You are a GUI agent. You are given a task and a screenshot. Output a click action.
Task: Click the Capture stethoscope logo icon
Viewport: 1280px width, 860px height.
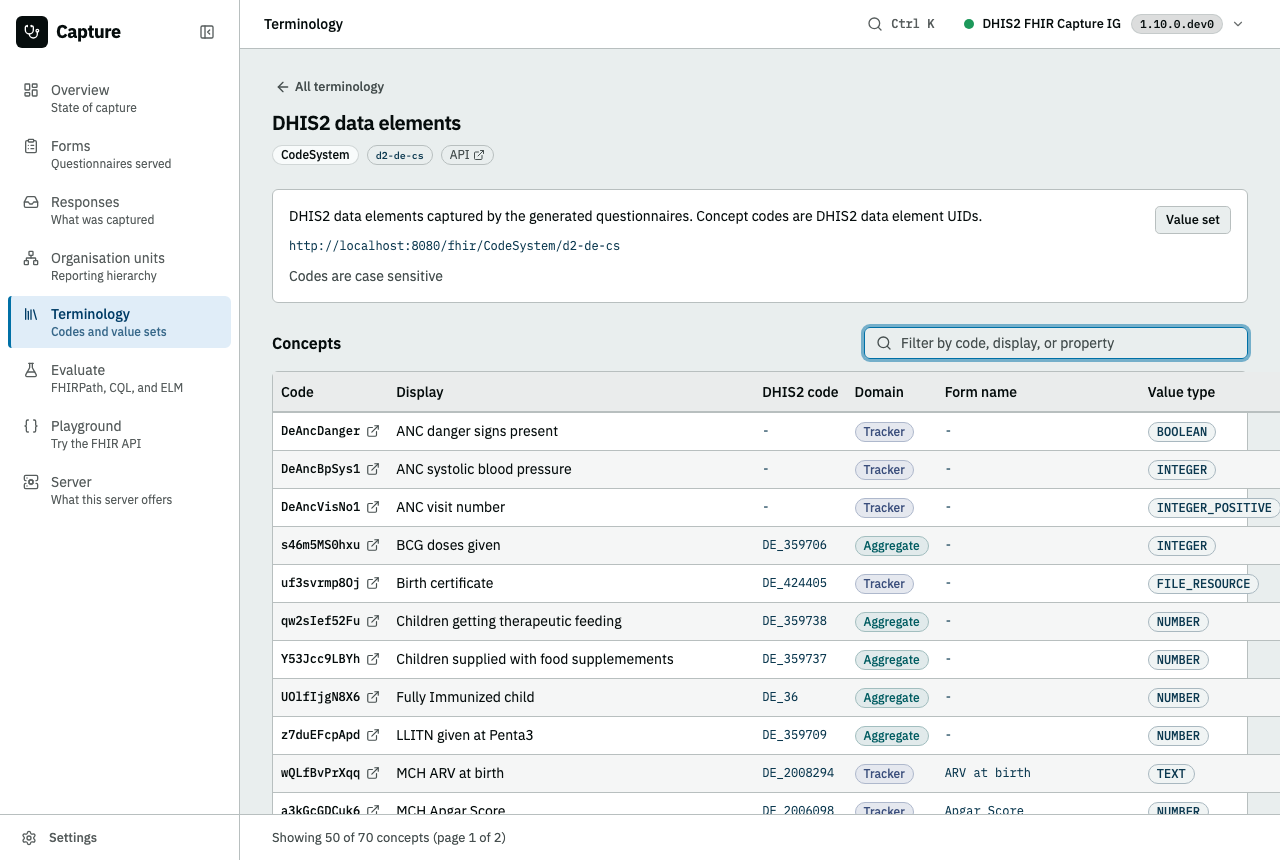tap(32, 32)
